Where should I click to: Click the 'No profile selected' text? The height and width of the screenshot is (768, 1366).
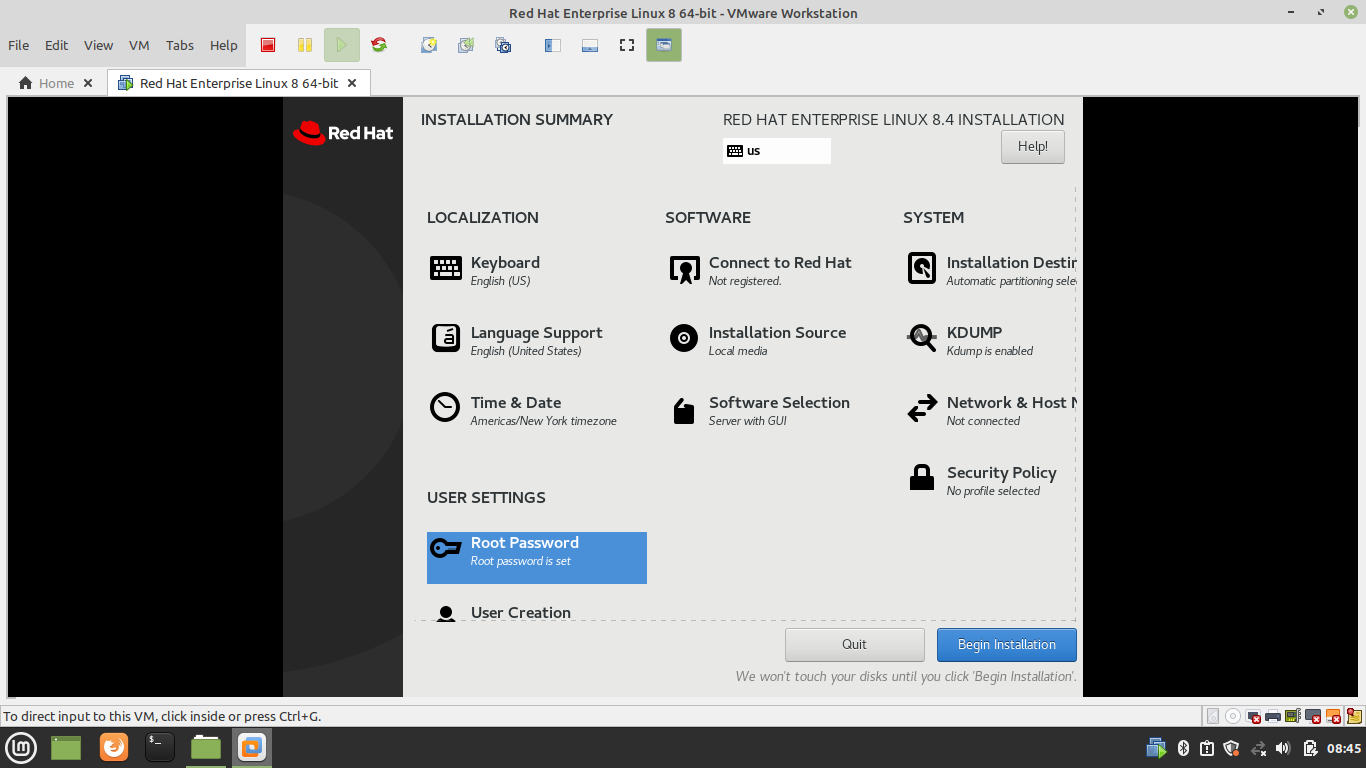[x=994, y=491]
